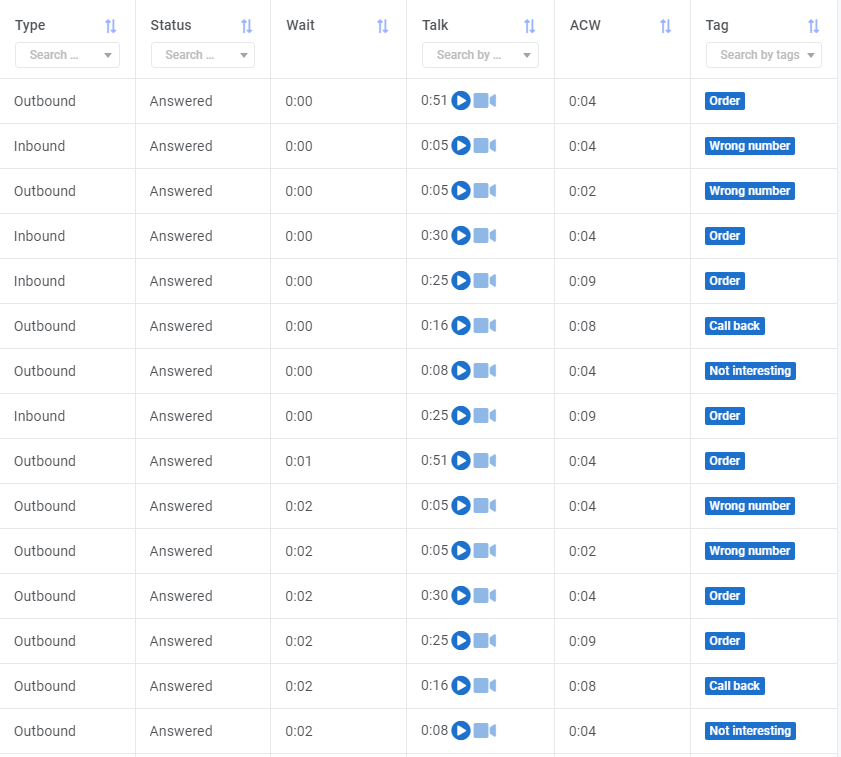Image resolution: width=841 pixels, height=757 pixels.
Task: Open video for 0:08 talk, 0:02 wait call
Action: pyautogui.click(x=485, y=731)
